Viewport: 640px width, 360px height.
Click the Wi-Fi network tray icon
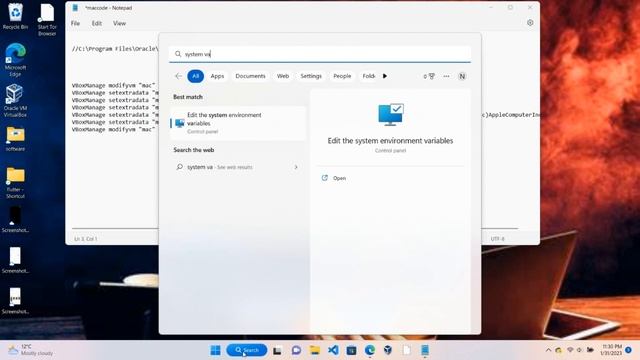pos(570,350)
